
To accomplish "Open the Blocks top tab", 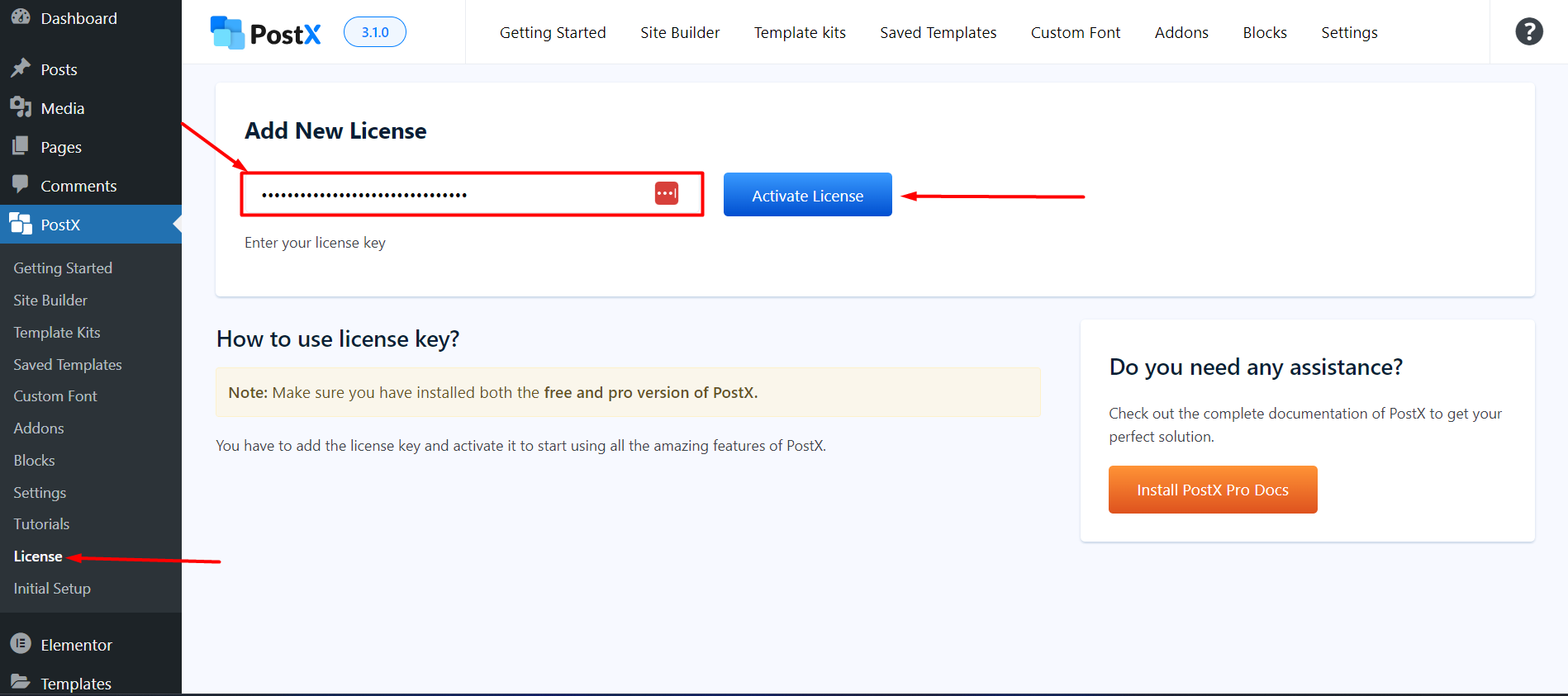I will [x=1265, y=32].
